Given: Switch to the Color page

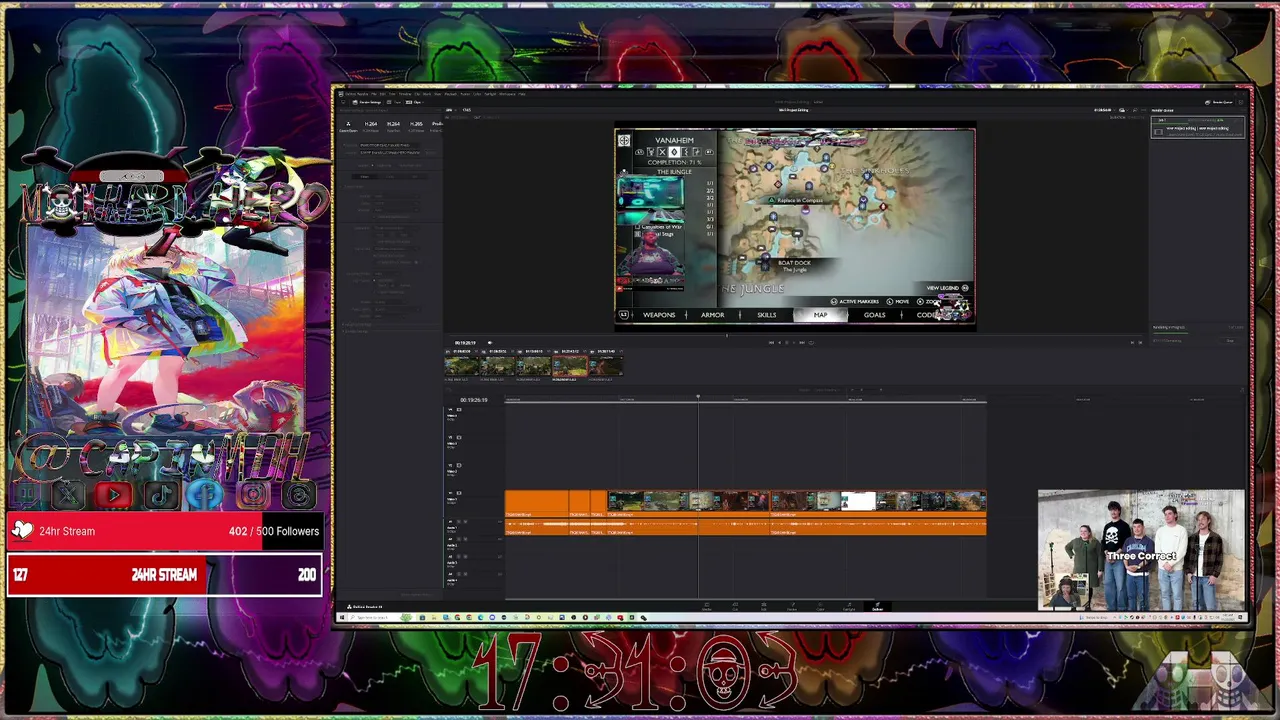Looking at the screenshot, I should tap(820, 606).
